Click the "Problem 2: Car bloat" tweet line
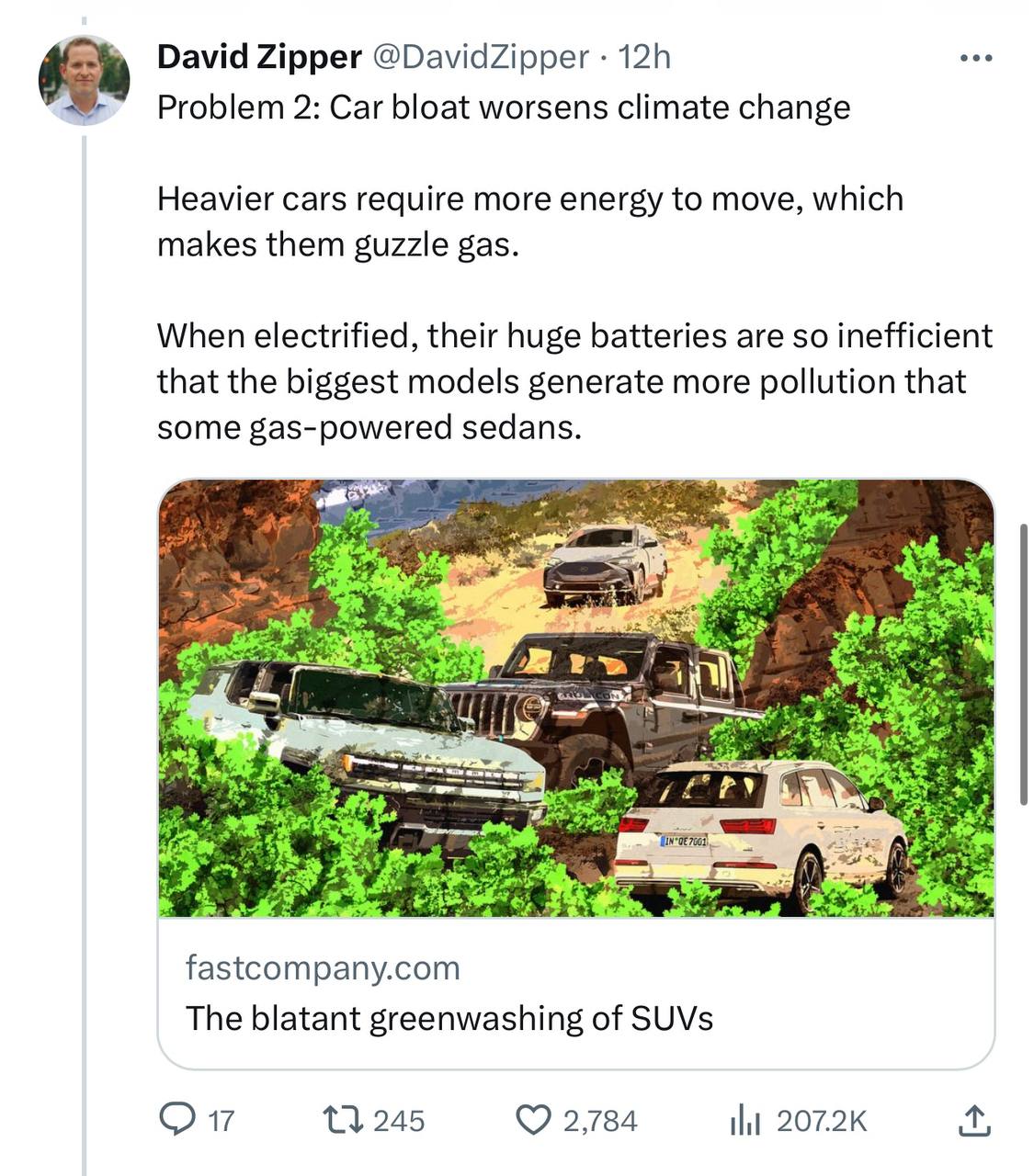Image resolution: width=1034 pixels, height=1176 pixels. pos(504,107)
